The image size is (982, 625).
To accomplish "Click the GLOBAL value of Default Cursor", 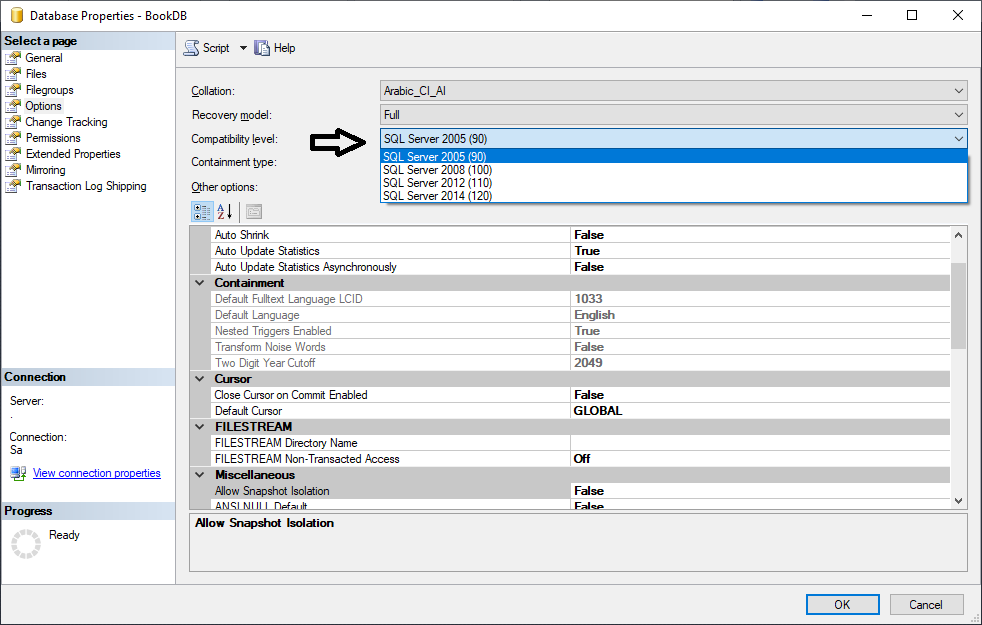I will point(598,411).
